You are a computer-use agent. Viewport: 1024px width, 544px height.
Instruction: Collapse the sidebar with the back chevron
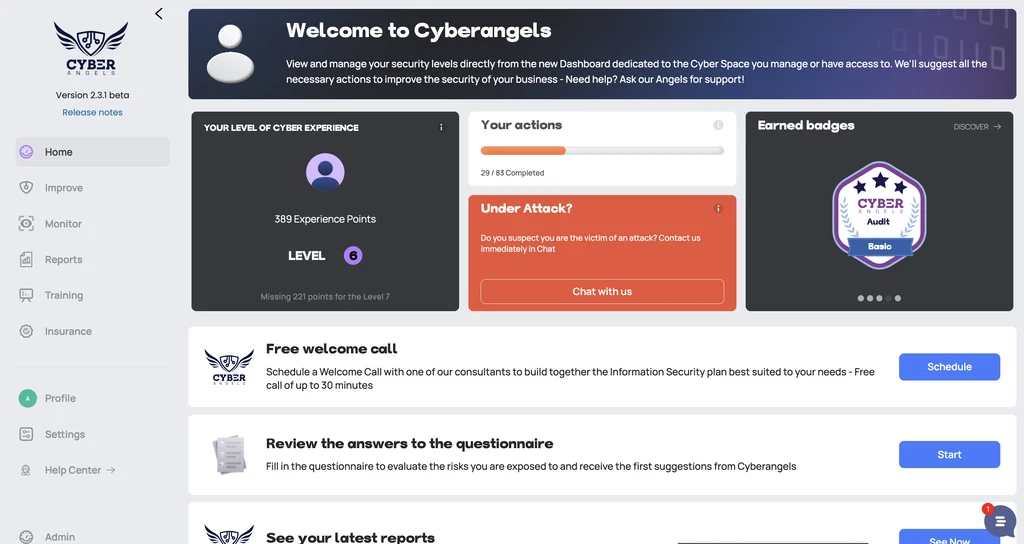tap(159, 14)
